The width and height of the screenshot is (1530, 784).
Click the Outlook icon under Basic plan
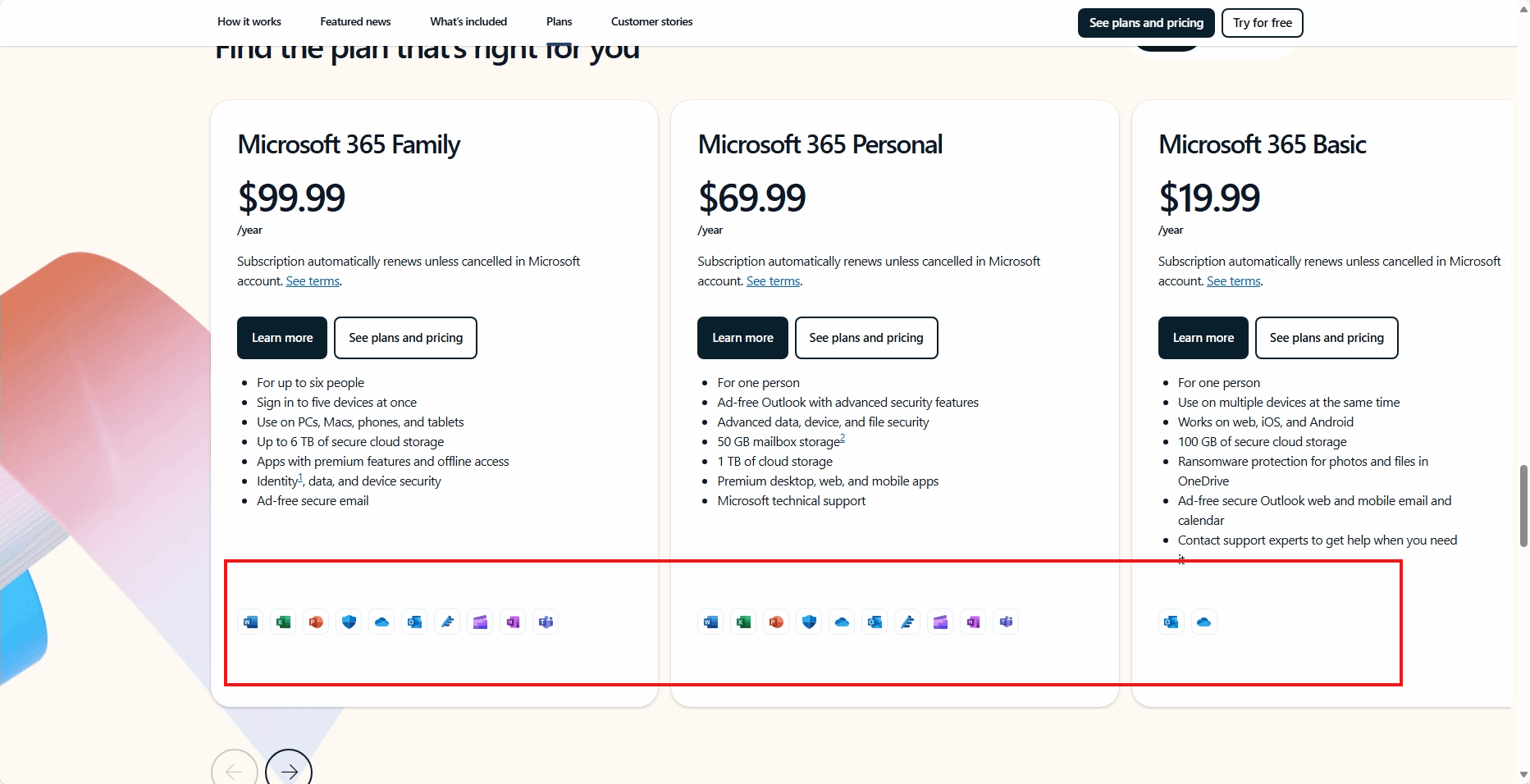click(1171, 622)
